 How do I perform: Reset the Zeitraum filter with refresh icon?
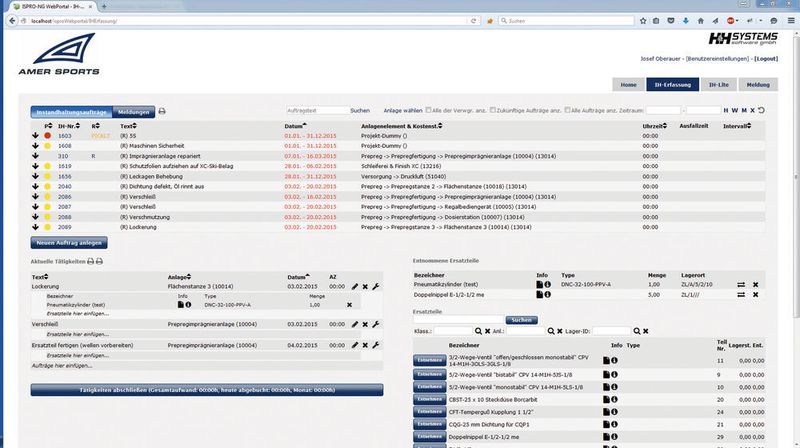tap(761, 110)
